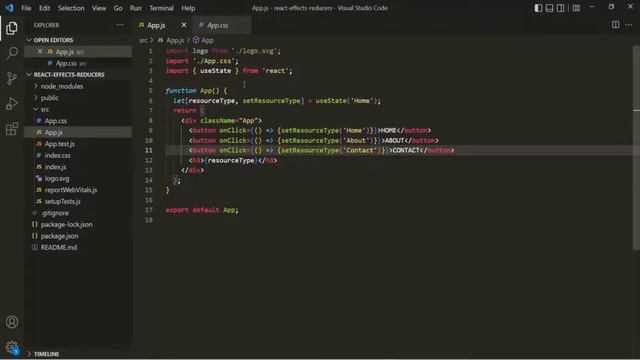The height and width of the screenshot is (360, 640).
Task: Collapse the src folder
Action: click(44, 109)
